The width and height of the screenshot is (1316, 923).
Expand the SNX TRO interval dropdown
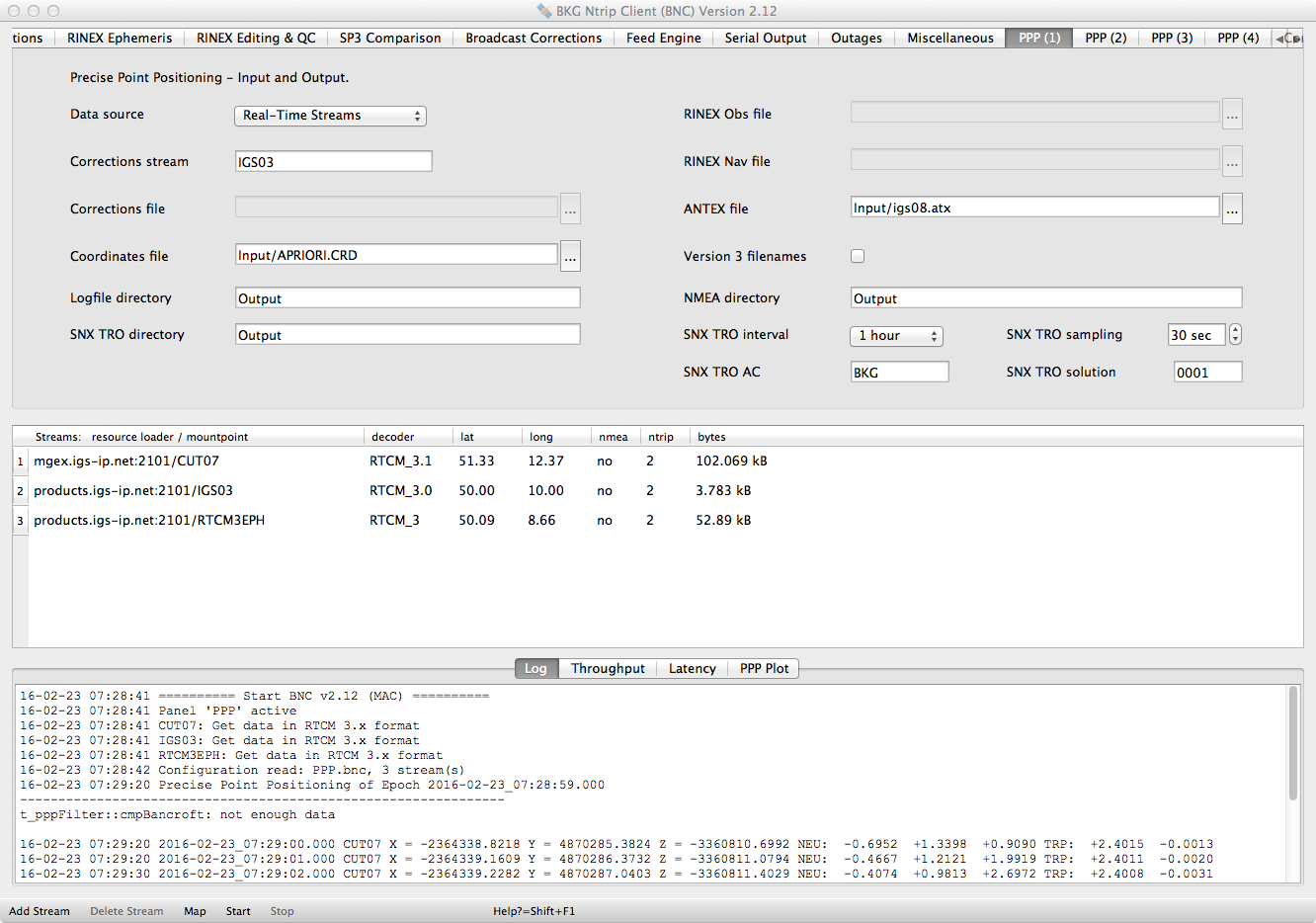point(896,336)
